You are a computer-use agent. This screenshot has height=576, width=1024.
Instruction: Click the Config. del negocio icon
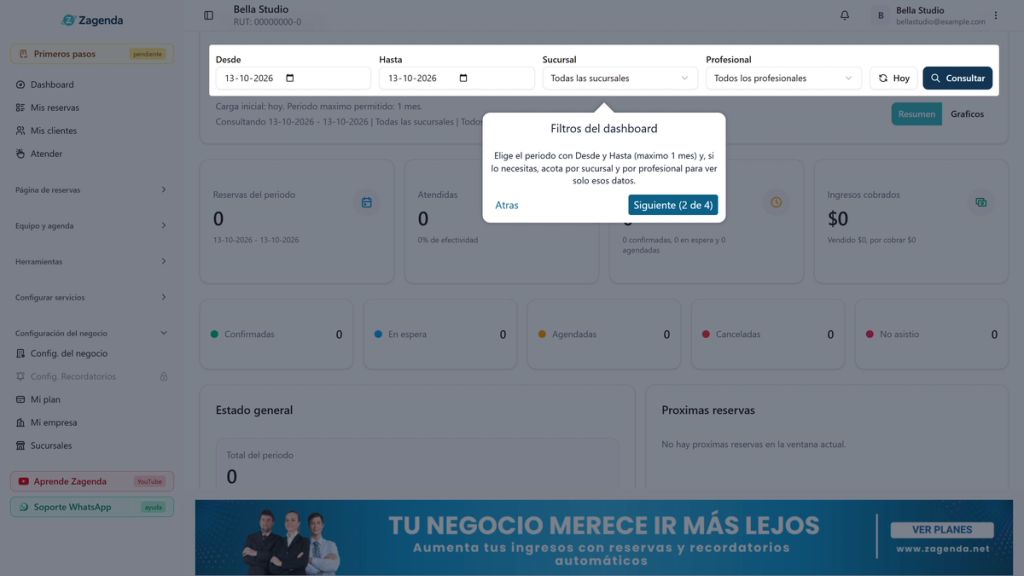pyautogui.click(x=20, y=353)
